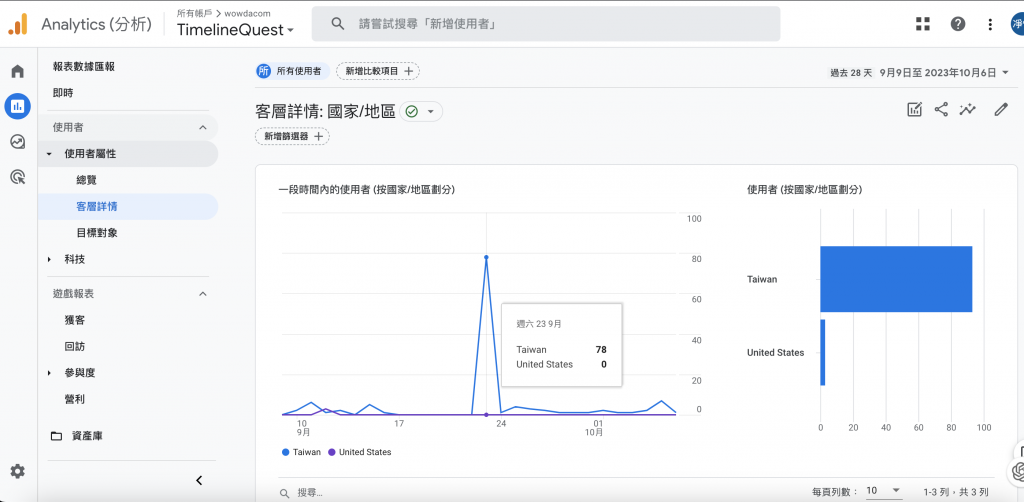Click the top search field

(x=545, y=24)
